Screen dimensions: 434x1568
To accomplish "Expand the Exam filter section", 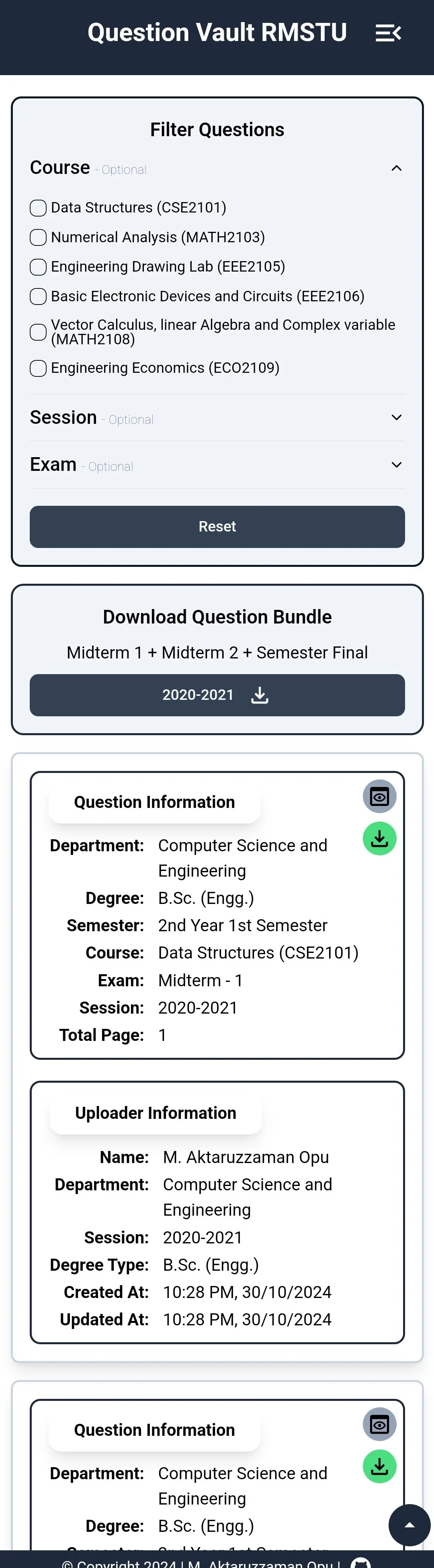I will pos(396,465).
